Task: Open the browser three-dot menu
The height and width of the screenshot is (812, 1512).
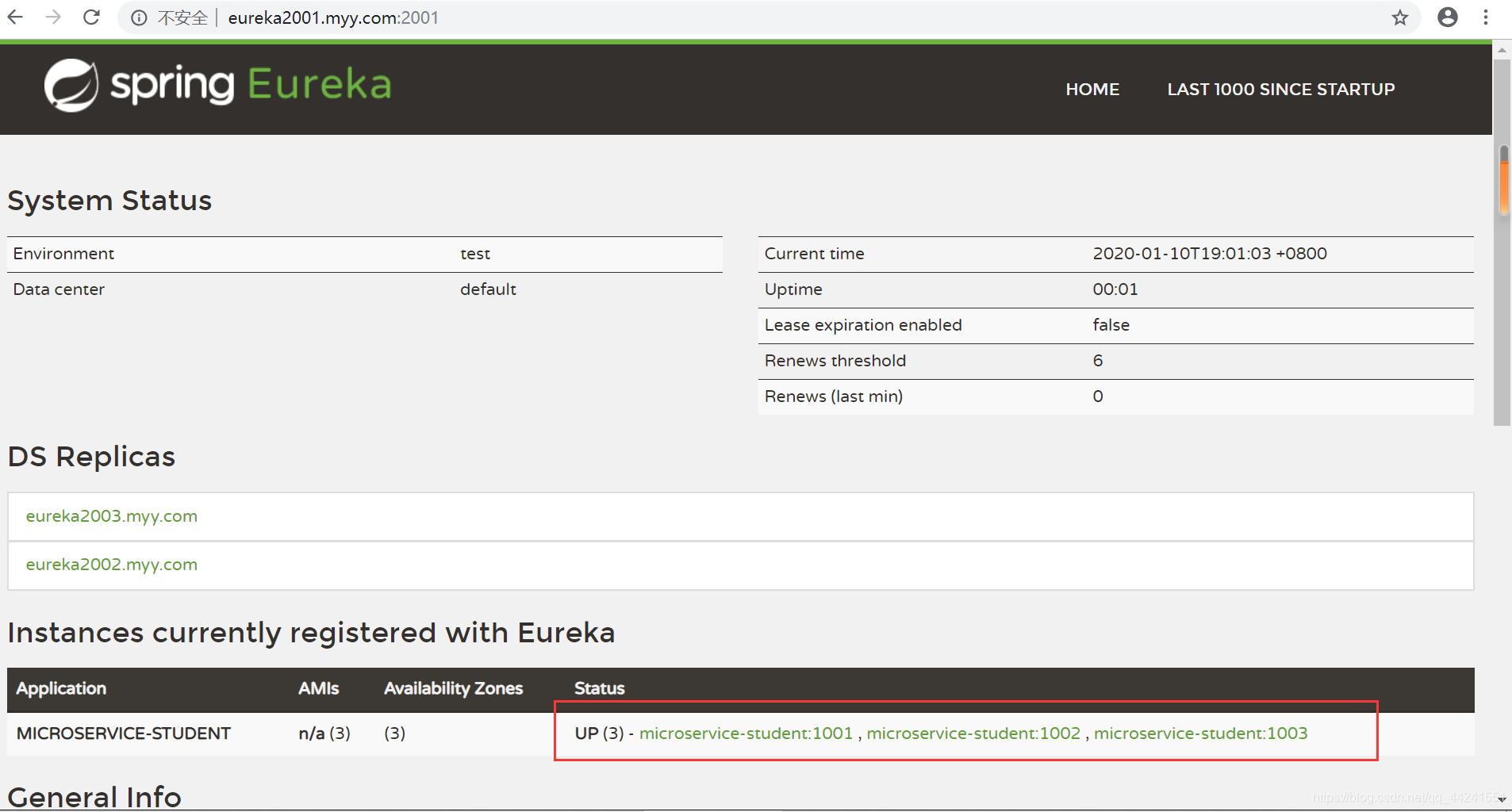Action: [1486, 17]
